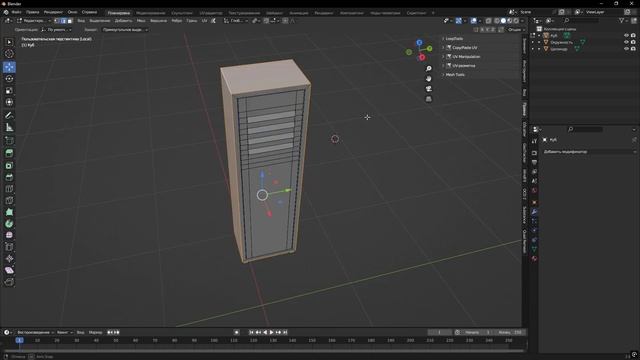Click the blue Z axis on navigation gizmo
The height and width of the screenshot is (360, 640).
point(419,42)
